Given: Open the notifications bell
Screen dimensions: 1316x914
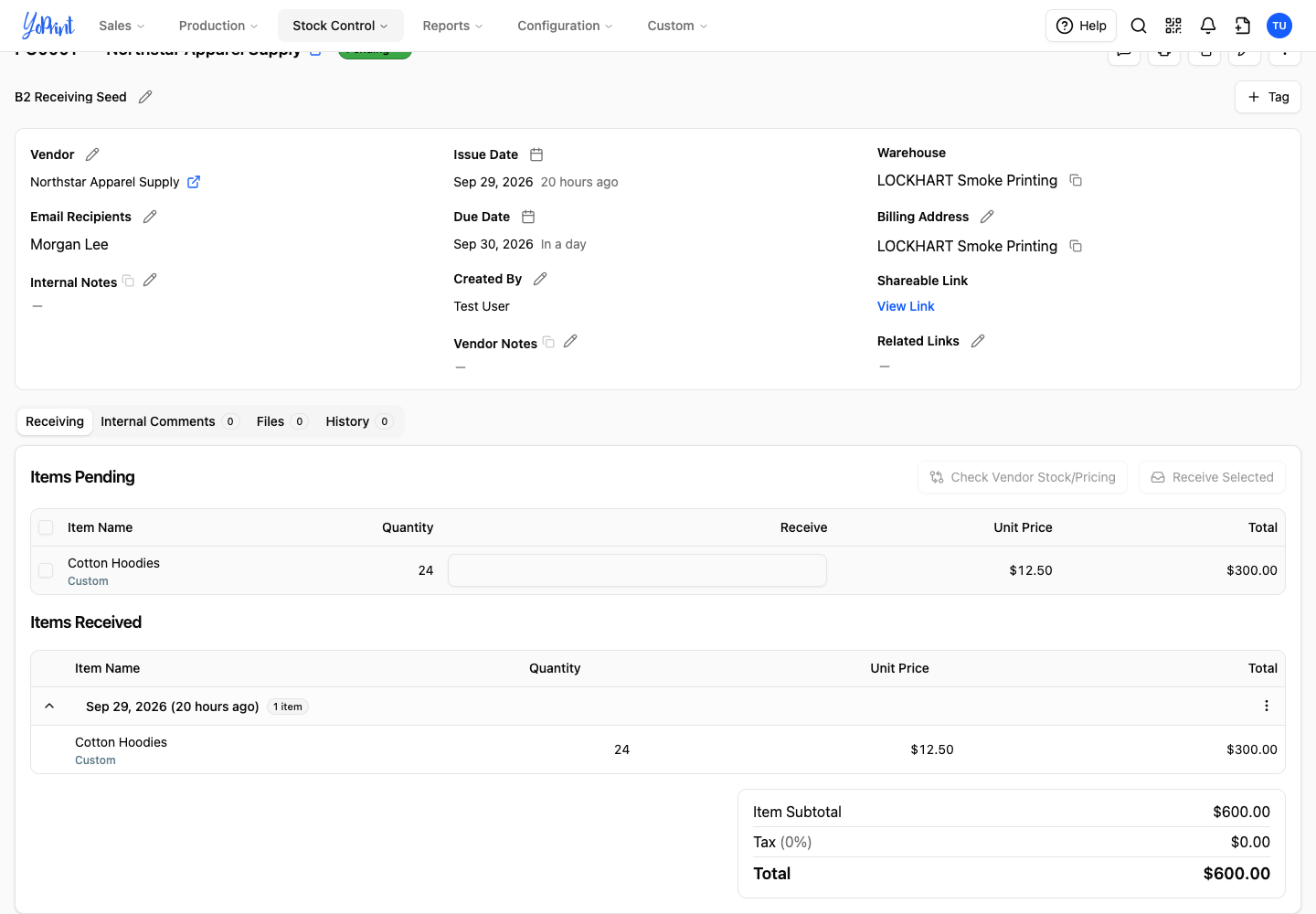Looking at the screenshot, I should click(x=1208, y=26).
